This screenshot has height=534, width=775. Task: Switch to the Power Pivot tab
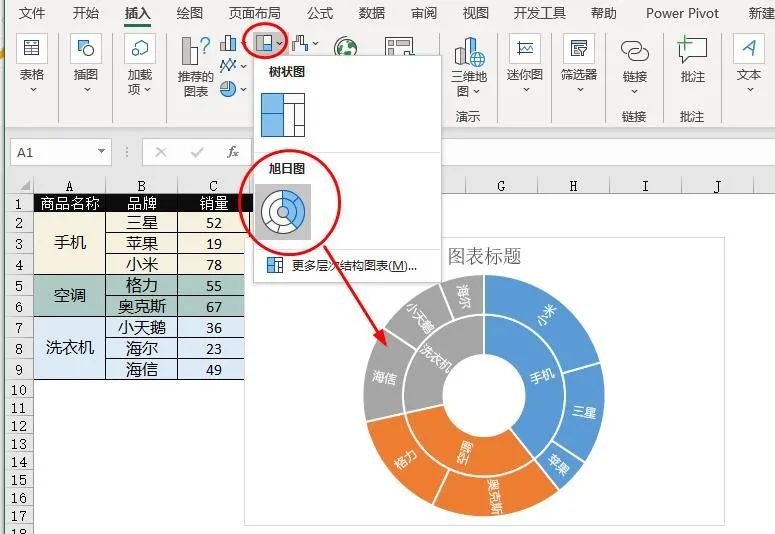(682, 13)
